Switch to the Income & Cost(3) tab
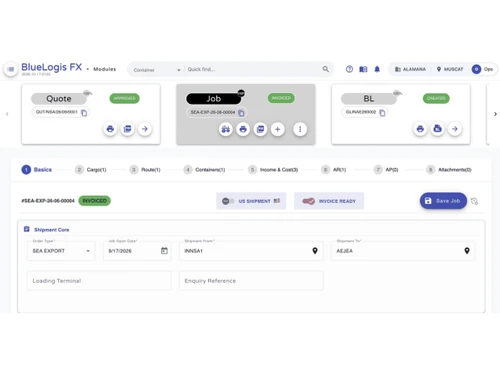 (x=273, y=170)
